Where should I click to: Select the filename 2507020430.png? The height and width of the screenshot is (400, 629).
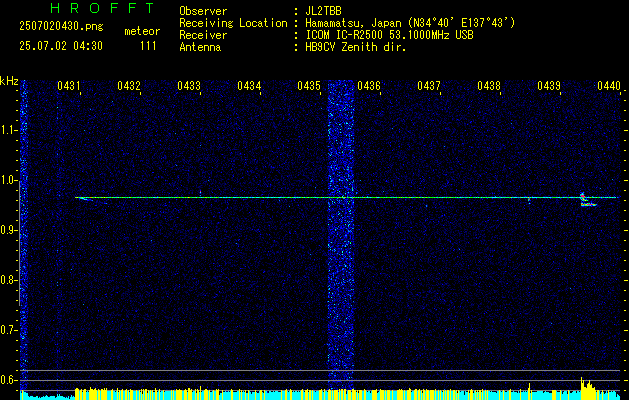click(x=61, y=26)
